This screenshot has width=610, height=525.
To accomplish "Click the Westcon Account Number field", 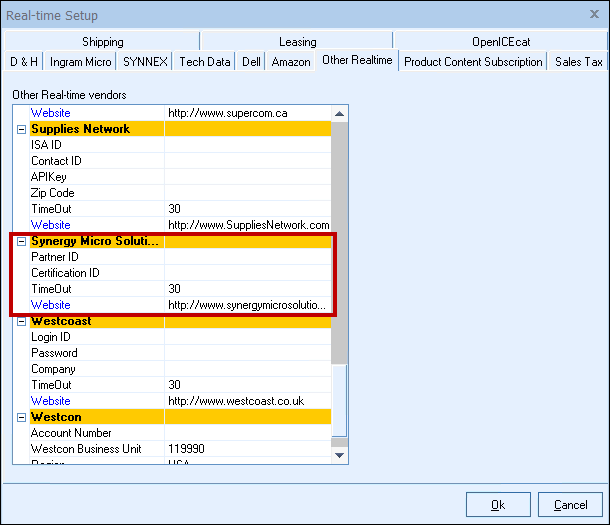I will pos(248,433).
